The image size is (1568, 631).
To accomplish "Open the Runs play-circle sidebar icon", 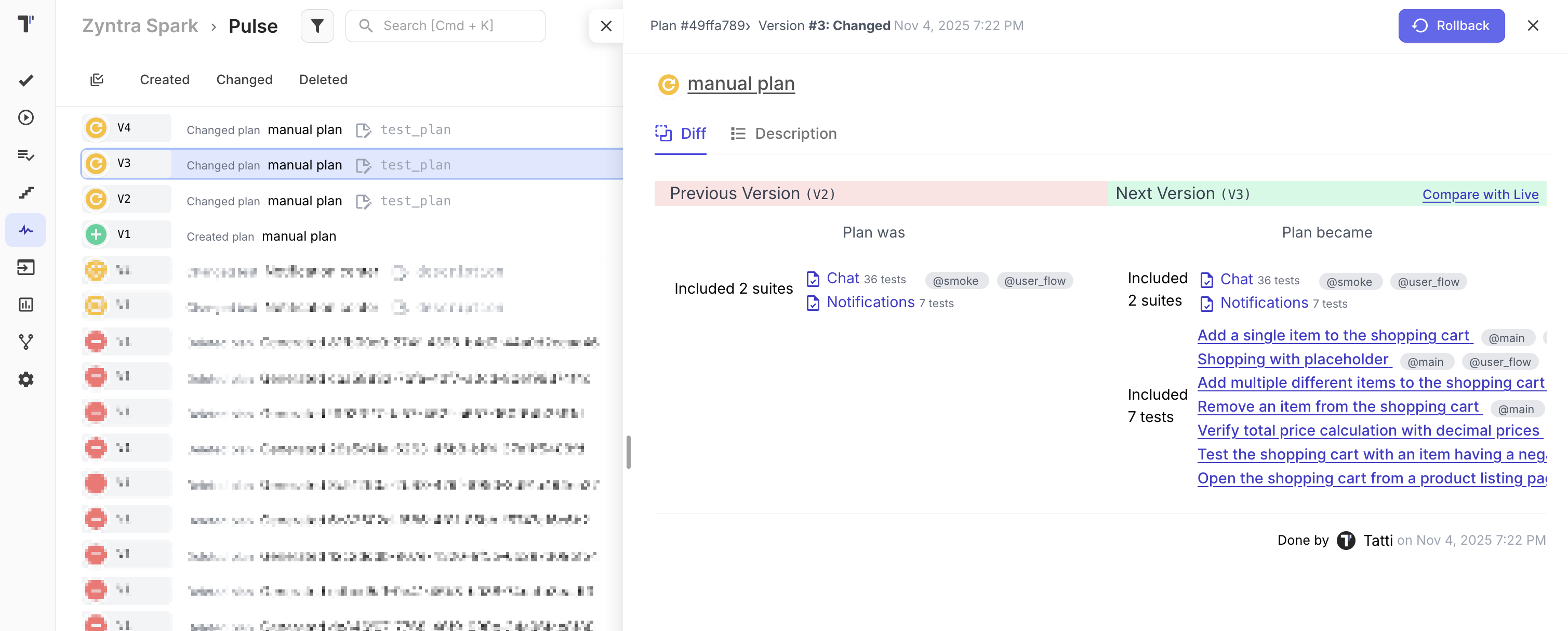I will (x=25, y=117).
